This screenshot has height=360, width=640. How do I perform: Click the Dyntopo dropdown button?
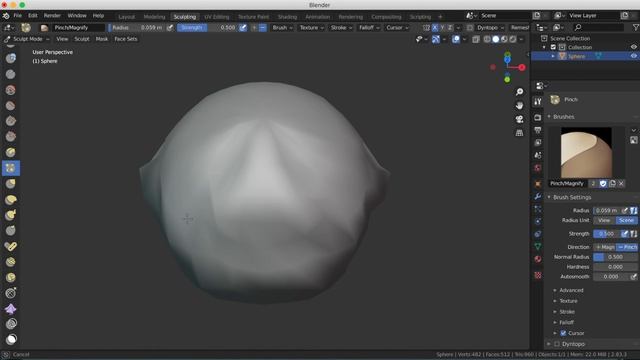(x=491, y=28)
